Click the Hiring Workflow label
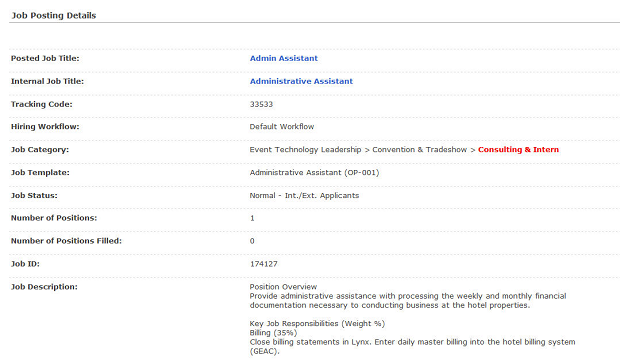This screenshot has width=620, height=360. (x=45, y=127)
